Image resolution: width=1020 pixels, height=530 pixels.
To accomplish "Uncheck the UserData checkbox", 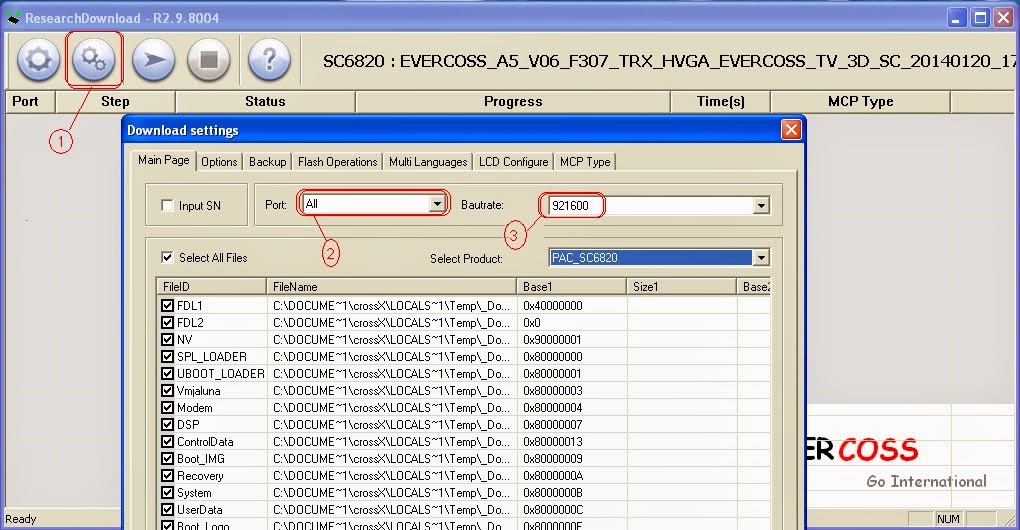I will (x=167, y=510).
